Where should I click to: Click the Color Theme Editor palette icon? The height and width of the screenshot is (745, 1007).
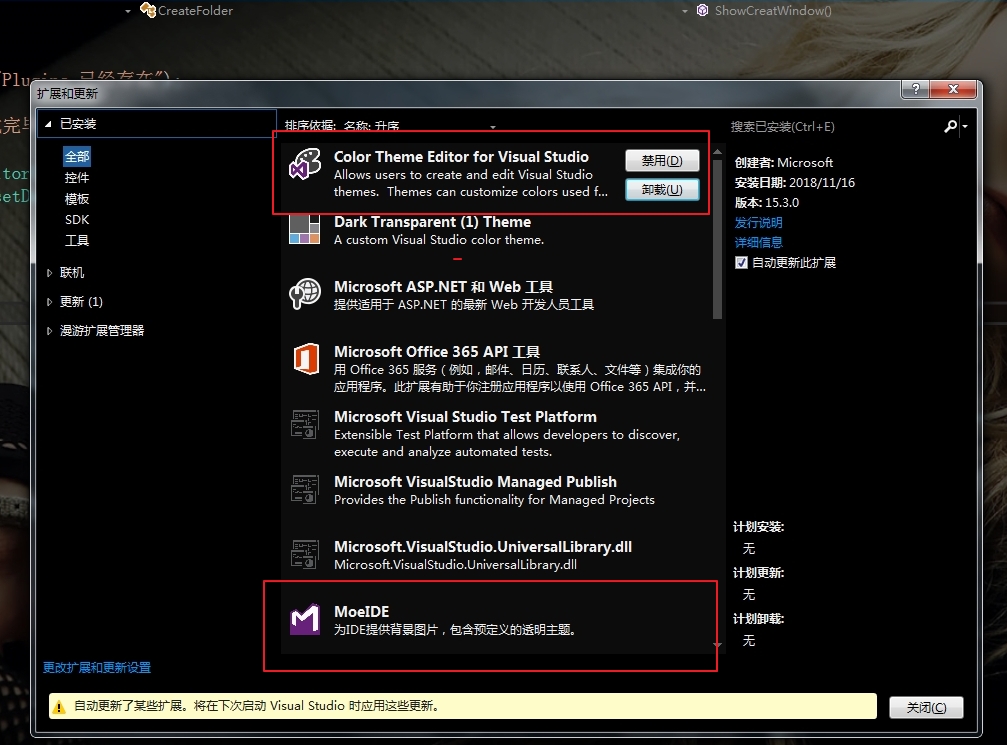tap(304, 164)
